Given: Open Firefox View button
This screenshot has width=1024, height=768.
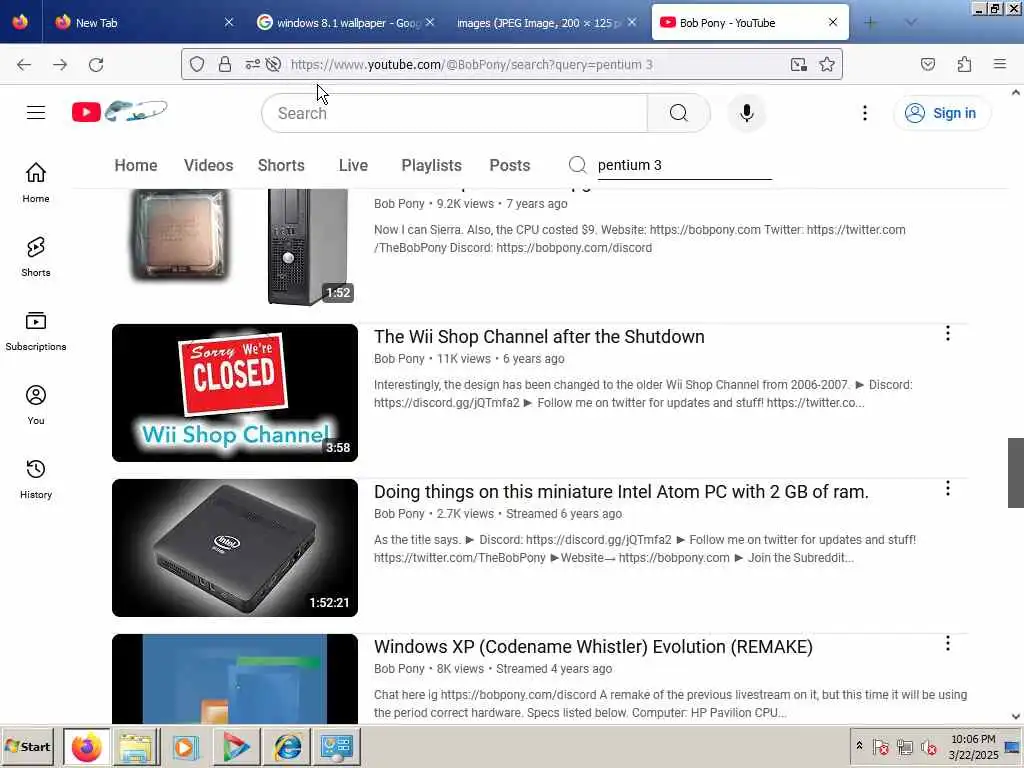Looking at the screenshot, I should tap(20, 22).
